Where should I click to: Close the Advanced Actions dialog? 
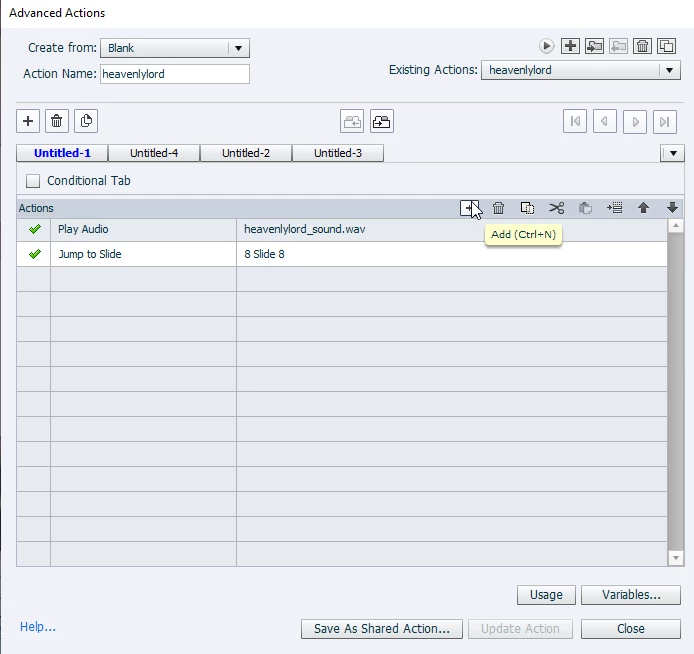[631, 629]
